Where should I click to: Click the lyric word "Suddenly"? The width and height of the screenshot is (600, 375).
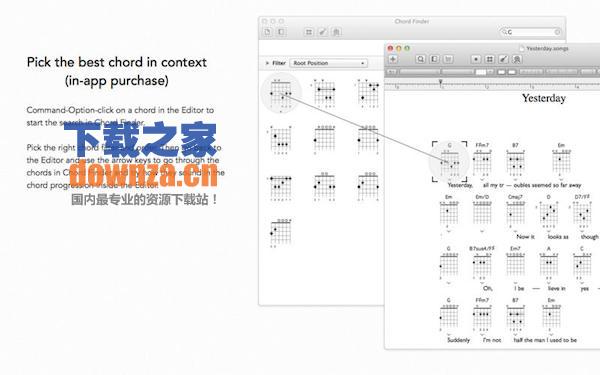(x=458, y=340)
